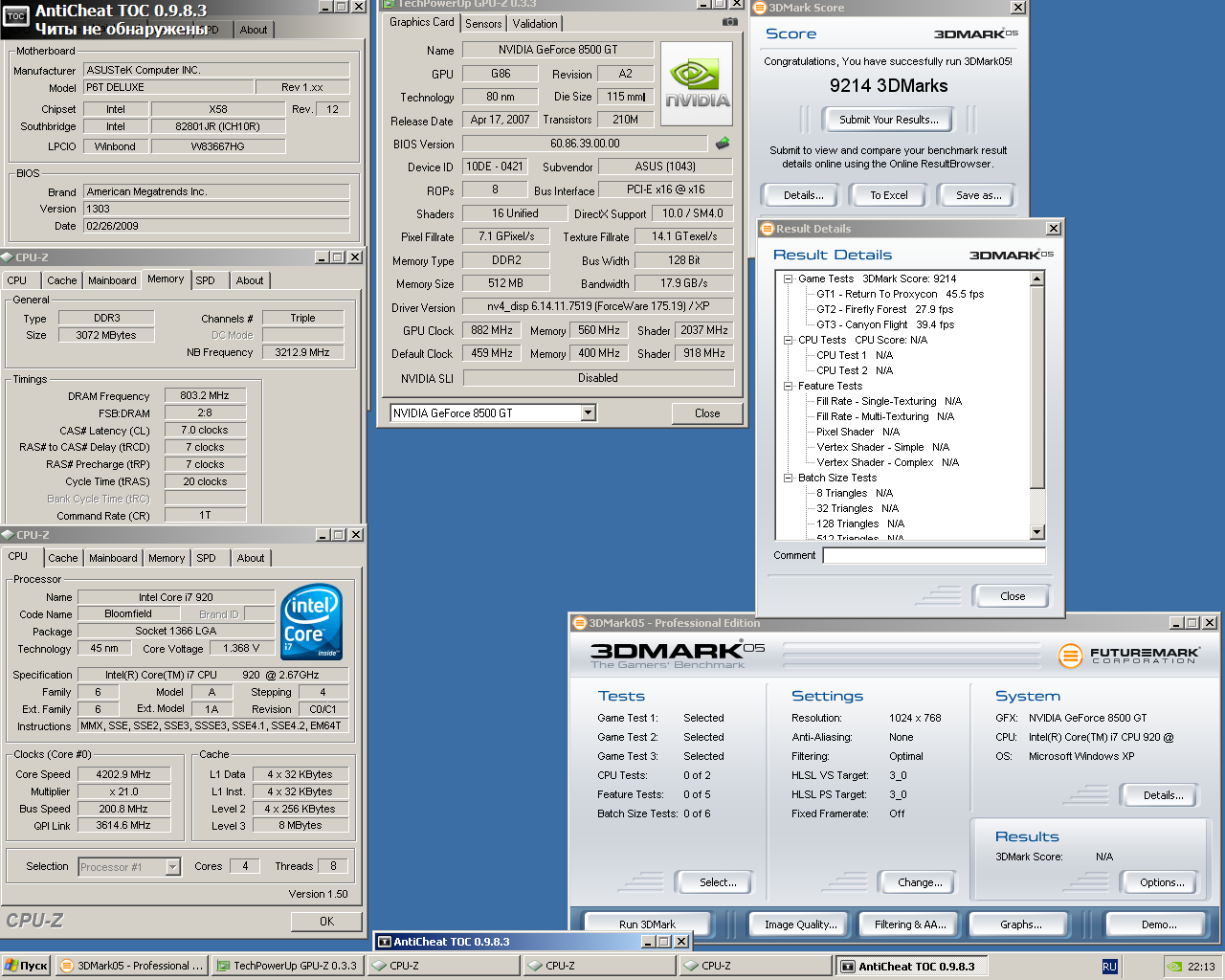Open the About tab in the lower CPU-Z window
The height and width of the screenshot is (980, 1225).
pos(251,558)
